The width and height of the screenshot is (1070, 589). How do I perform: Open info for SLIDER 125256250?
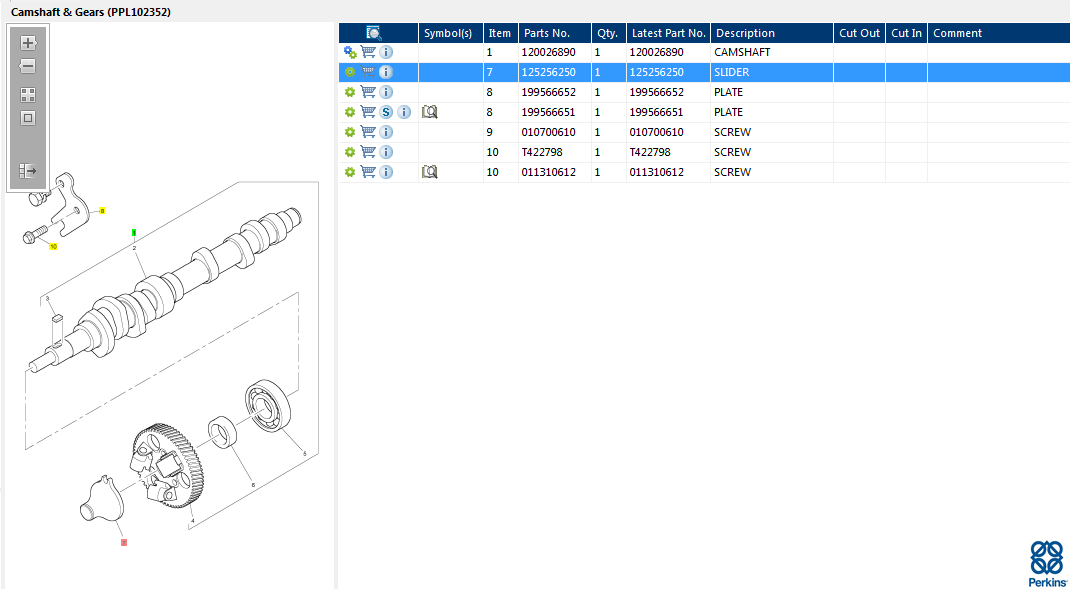(x=386, y=72)
